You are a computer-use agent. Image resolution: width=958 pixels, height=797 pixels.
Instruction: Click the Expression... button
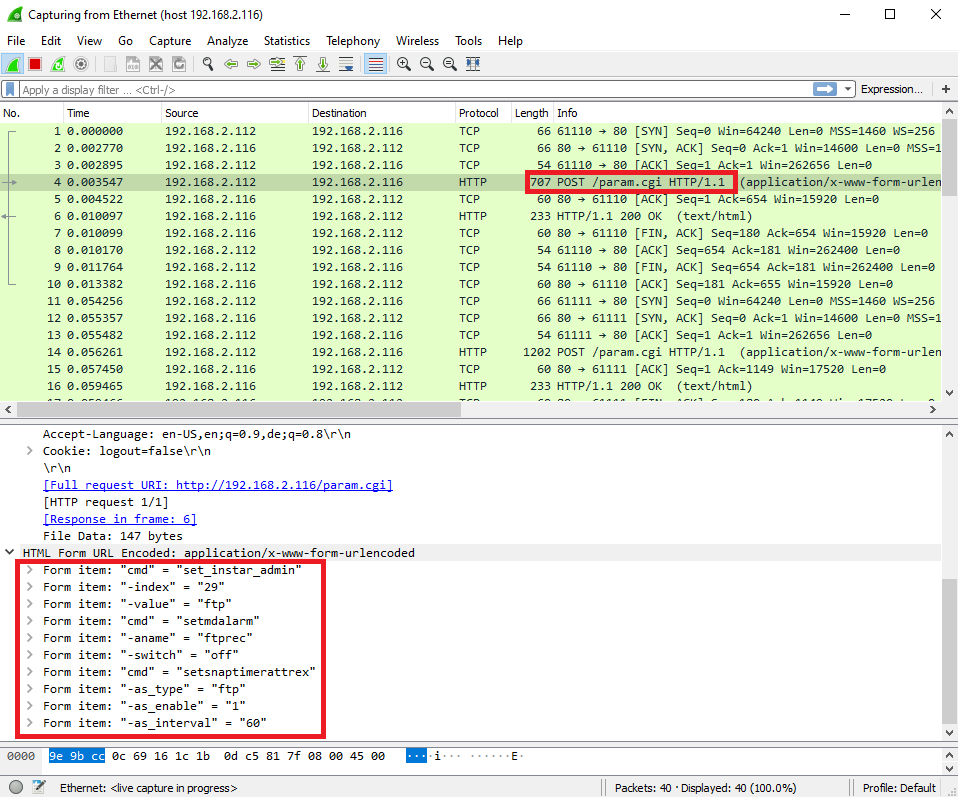pos(891,89)
